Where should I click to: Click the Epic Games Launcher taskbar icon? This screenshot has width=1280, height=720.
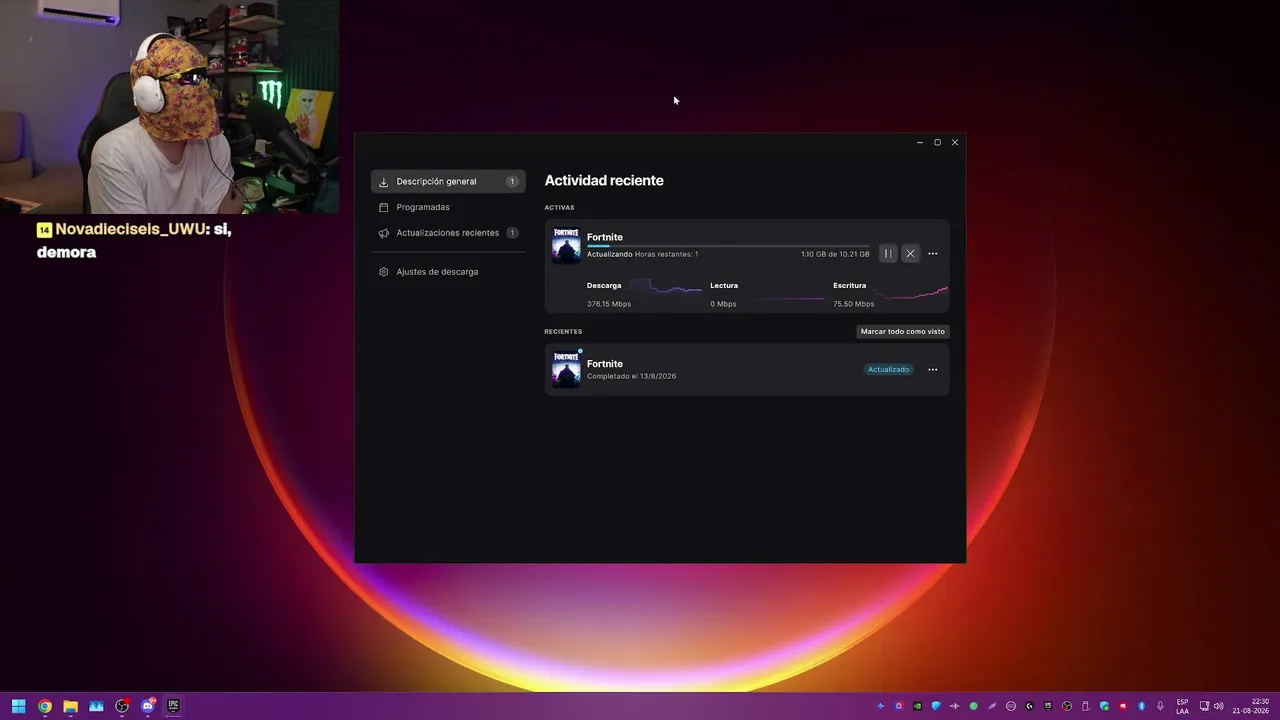pos(173,706)
